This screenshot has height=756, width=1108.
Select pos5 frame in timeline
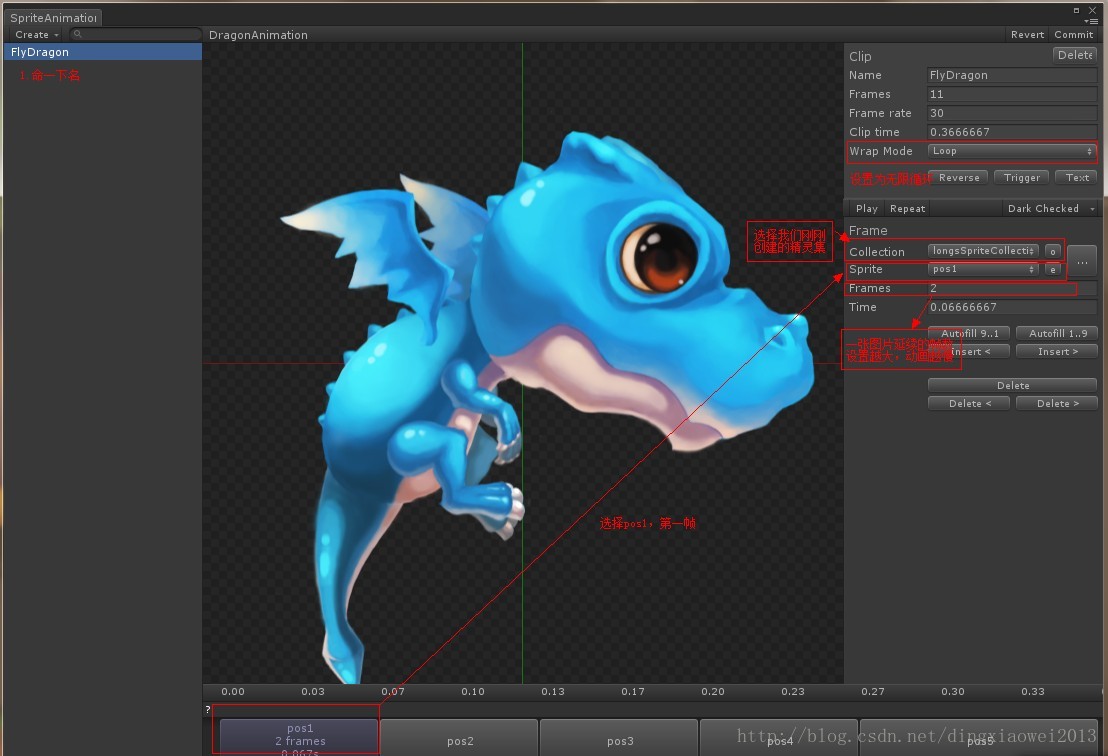click(979, 739)
